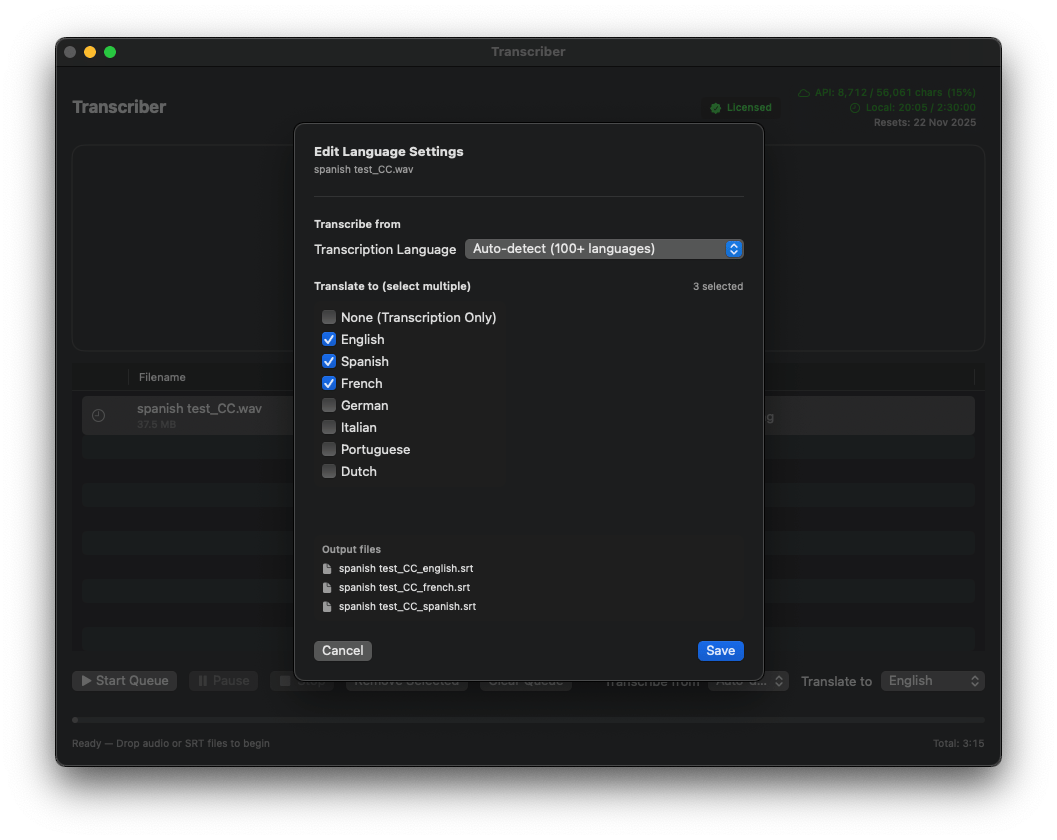Screen dimensions: 1057x840
Task: Click the play icon on Start Queue
Action: click(86, 681)
